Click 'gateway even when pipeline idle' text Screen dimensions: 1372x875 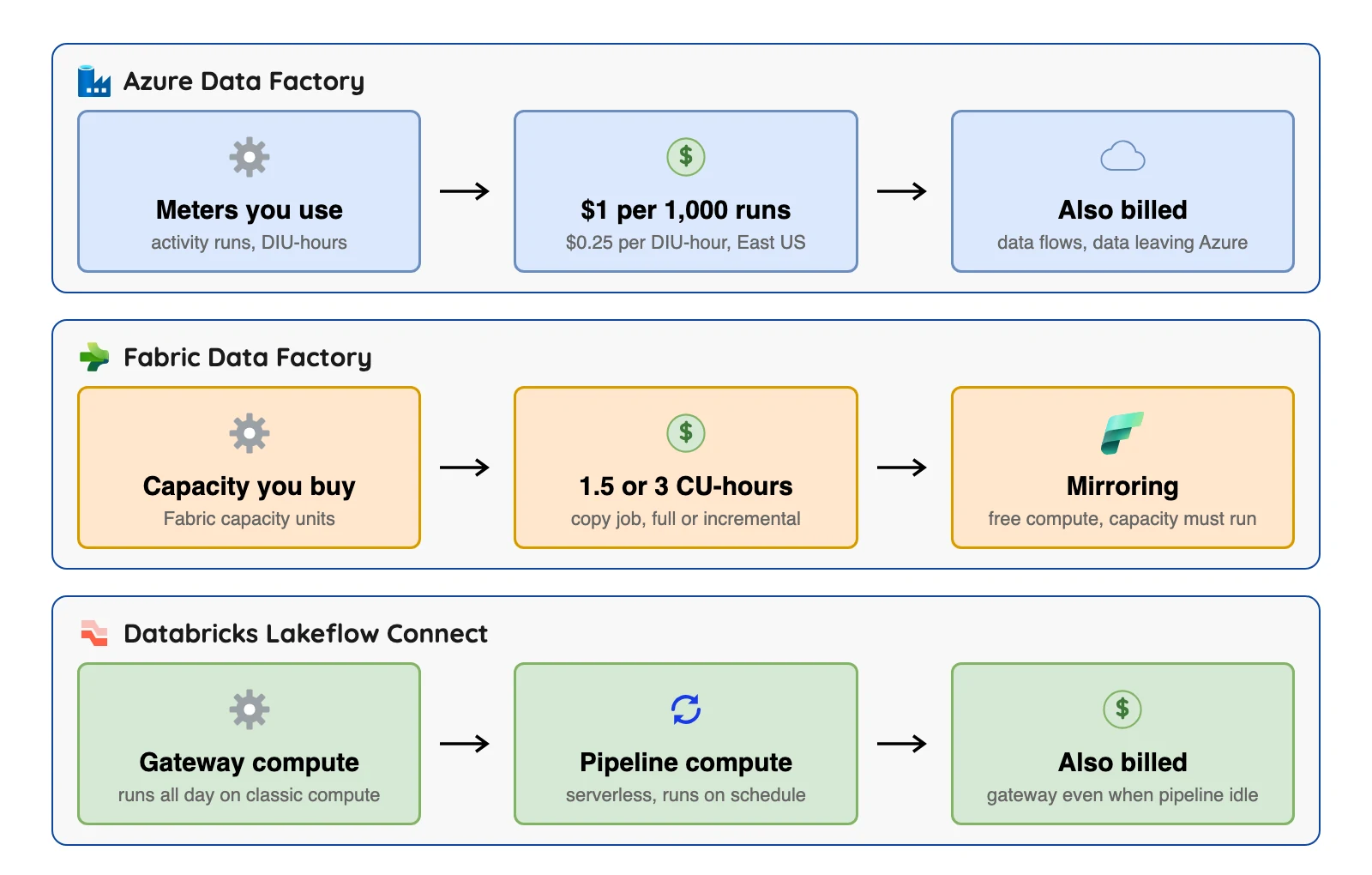pyautogui.click(x=1122, y=795)
